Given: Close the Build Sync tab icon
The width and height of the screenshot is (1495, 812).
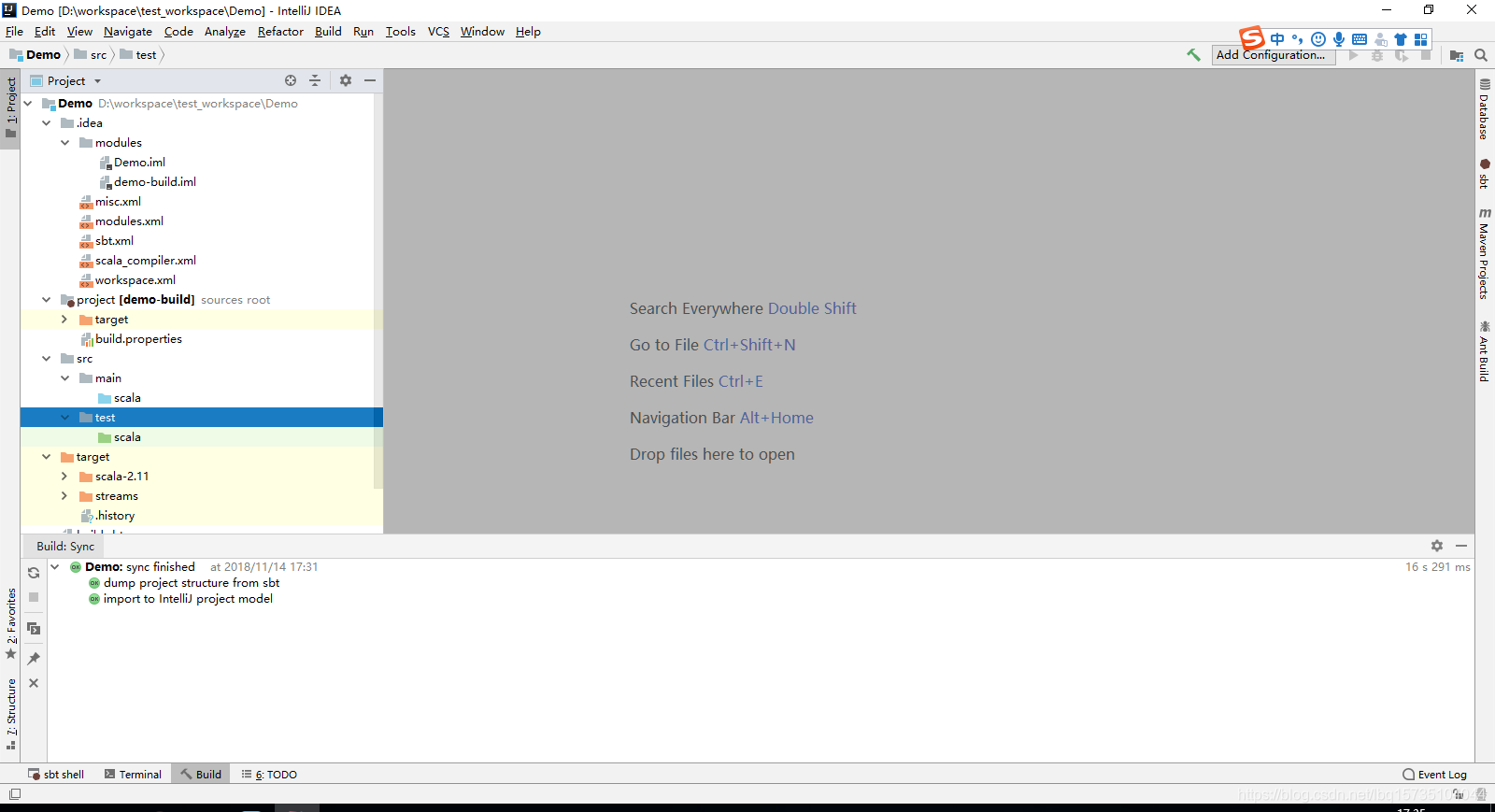Looking at the screenshot, I should [x=34, y=683].
